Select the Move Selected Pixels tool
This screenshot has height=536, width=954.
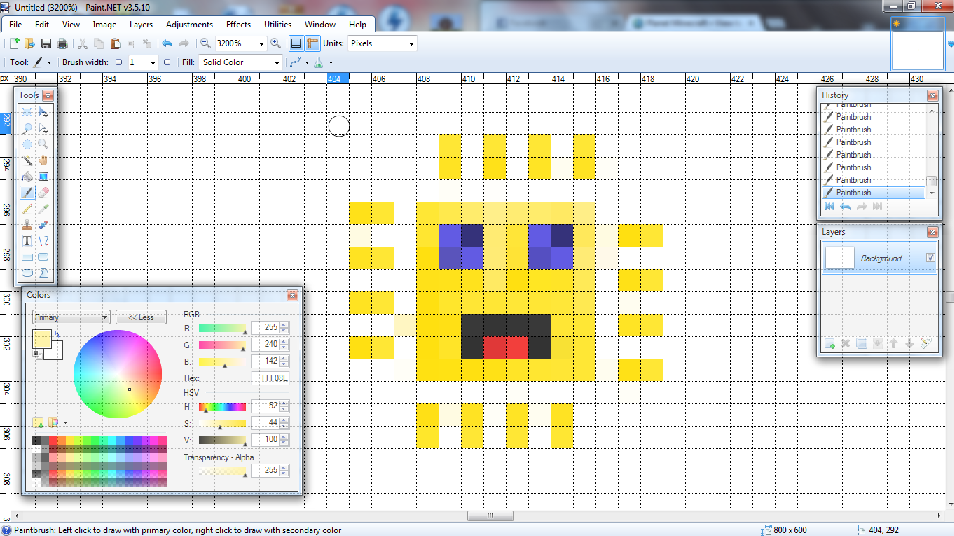[x=43, y=112]
